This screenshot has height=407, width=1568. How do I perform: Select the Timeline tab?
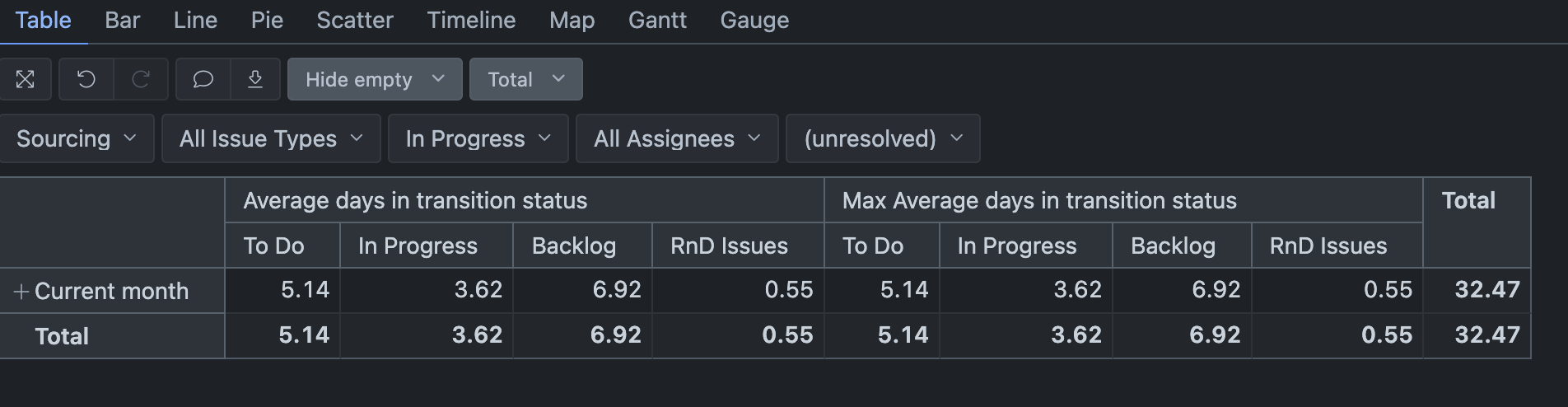[471, 20]
